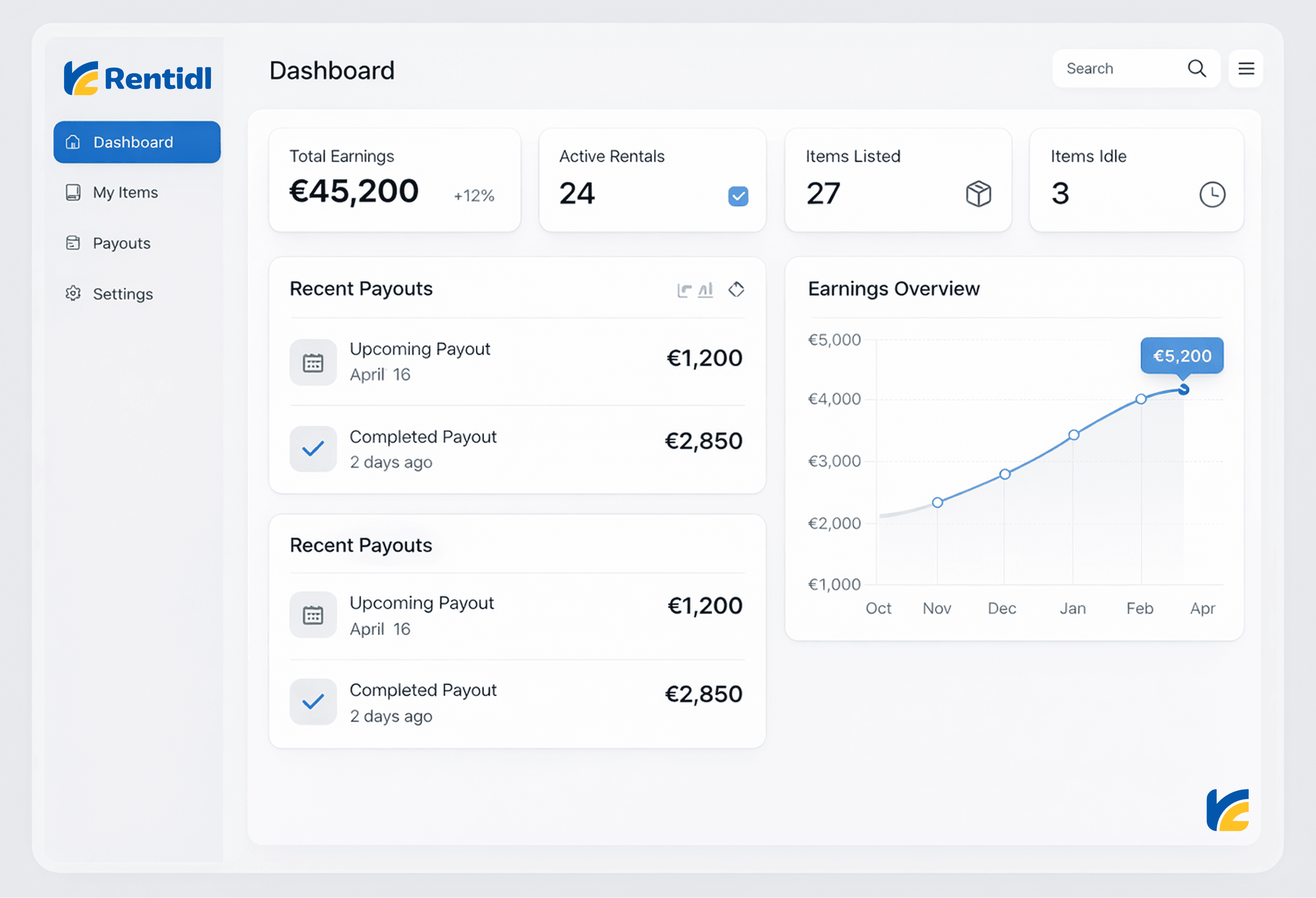Viewport: 1316px width, 898px height.
Task: Click the checkmark icon beside first Completed Payout
Action: [313, 449]
